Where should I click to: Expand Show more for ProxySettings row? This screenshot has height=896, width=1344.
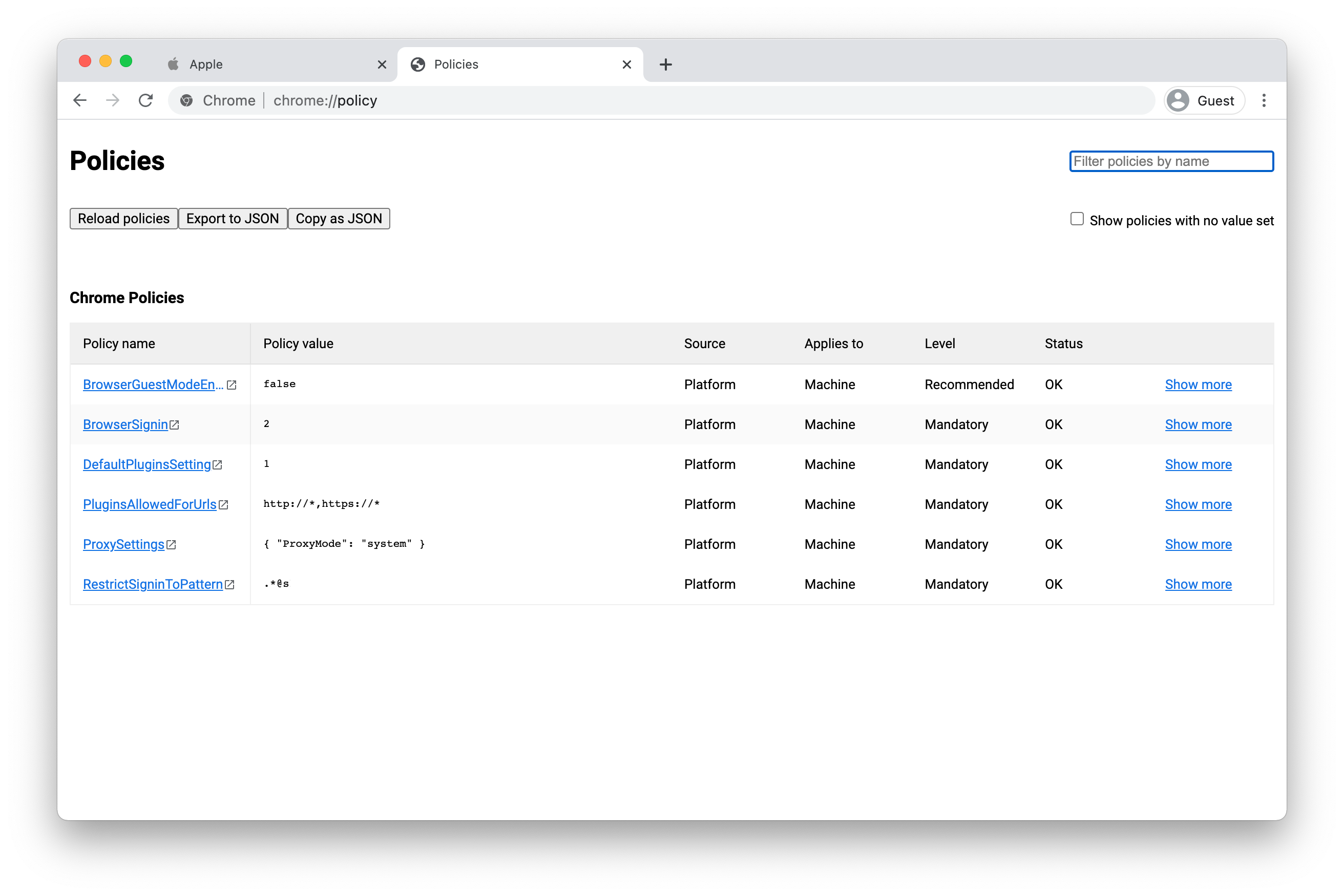[1198, 545]
